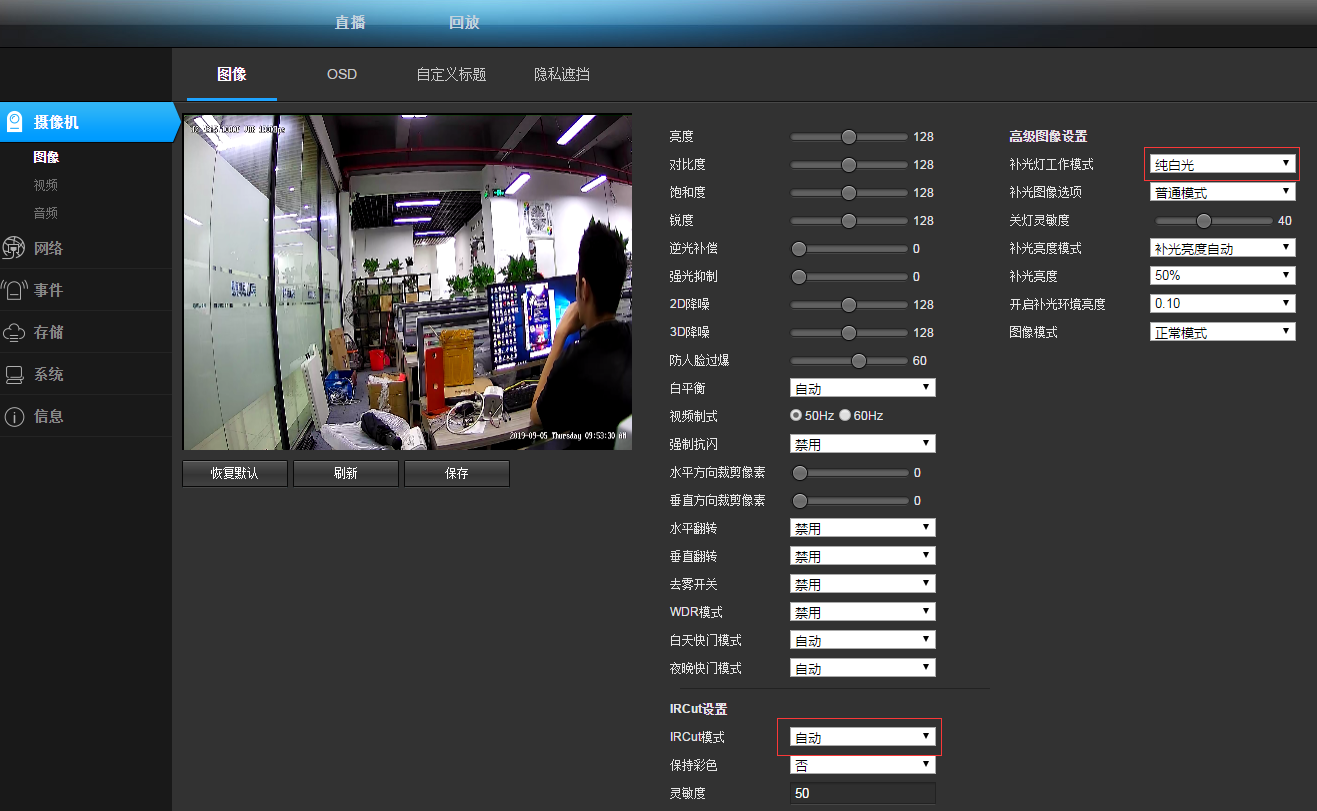Click the storage cloud icon

(x=14, y=332)
